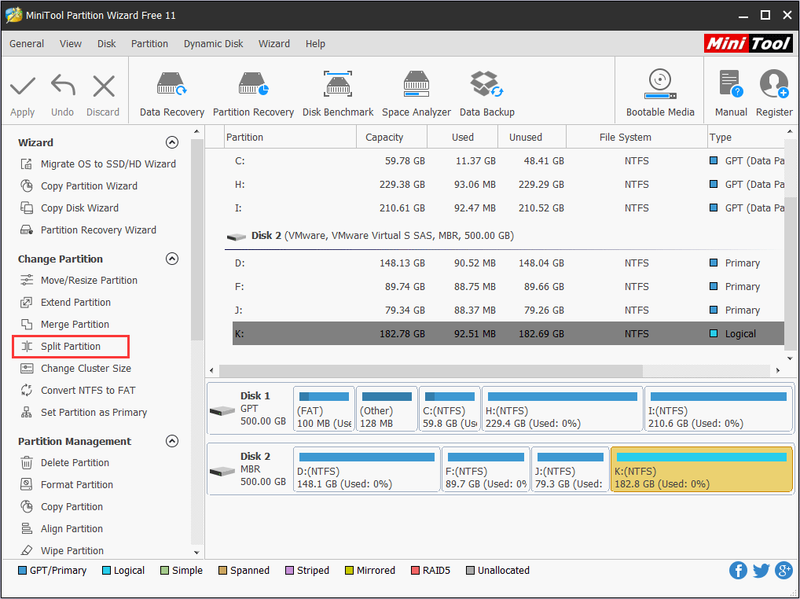Select the D: partition row

[508, 263]
